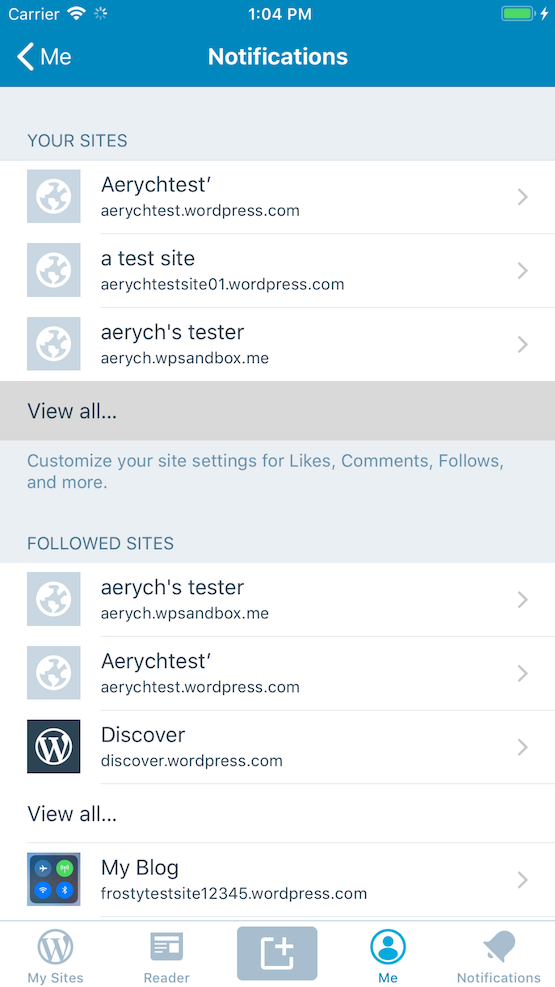Image resolution: width=555 pixels, height=987 pixels.
Task: Tap globe icon of a test site
Action: 53,270
